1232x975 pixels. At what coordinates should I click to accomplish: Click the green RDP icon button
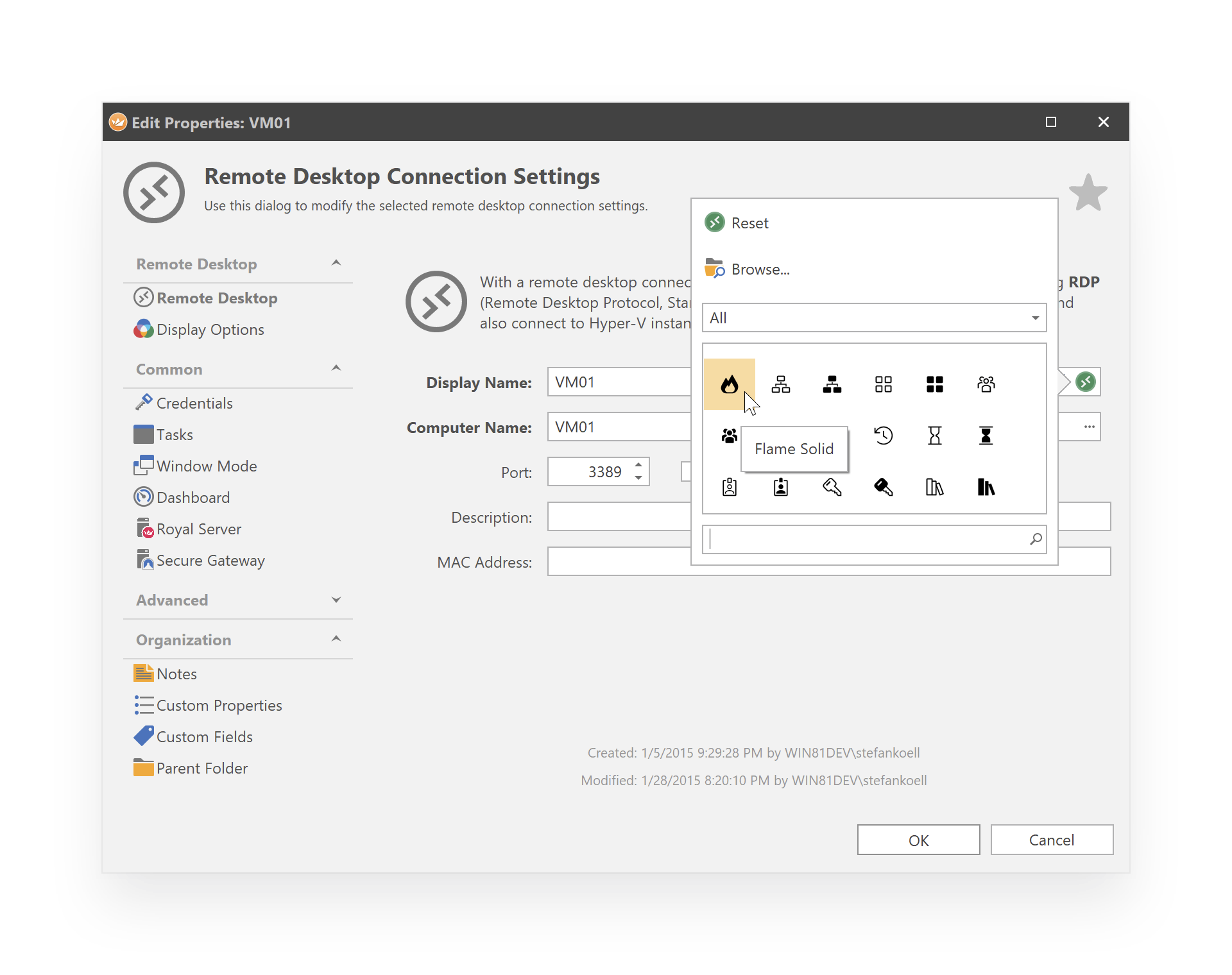(x=1085, y=382)
